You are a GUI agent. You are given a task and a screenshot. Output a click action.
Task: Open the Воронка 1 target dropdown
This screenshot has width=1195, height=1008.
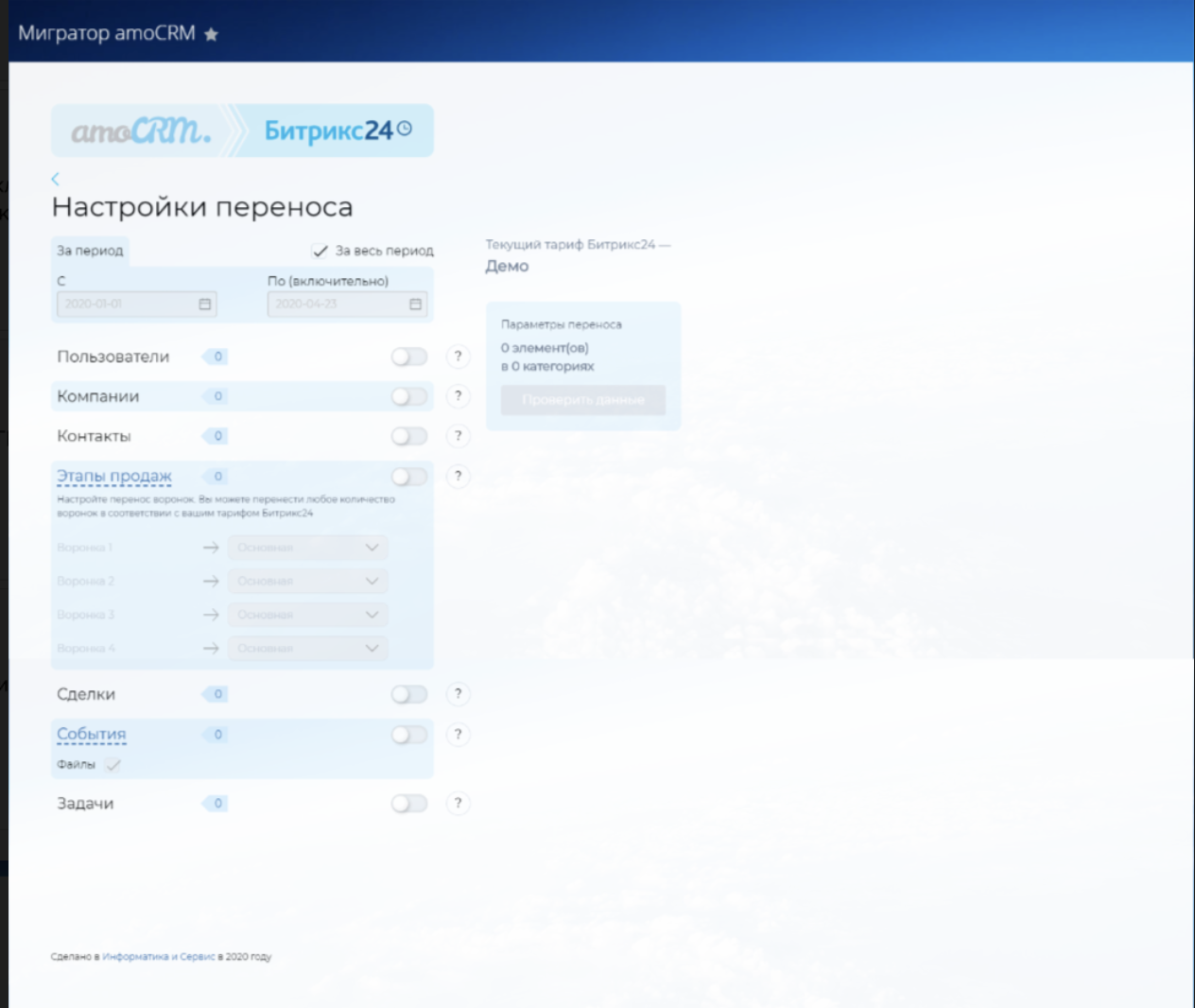pos(307,547)
